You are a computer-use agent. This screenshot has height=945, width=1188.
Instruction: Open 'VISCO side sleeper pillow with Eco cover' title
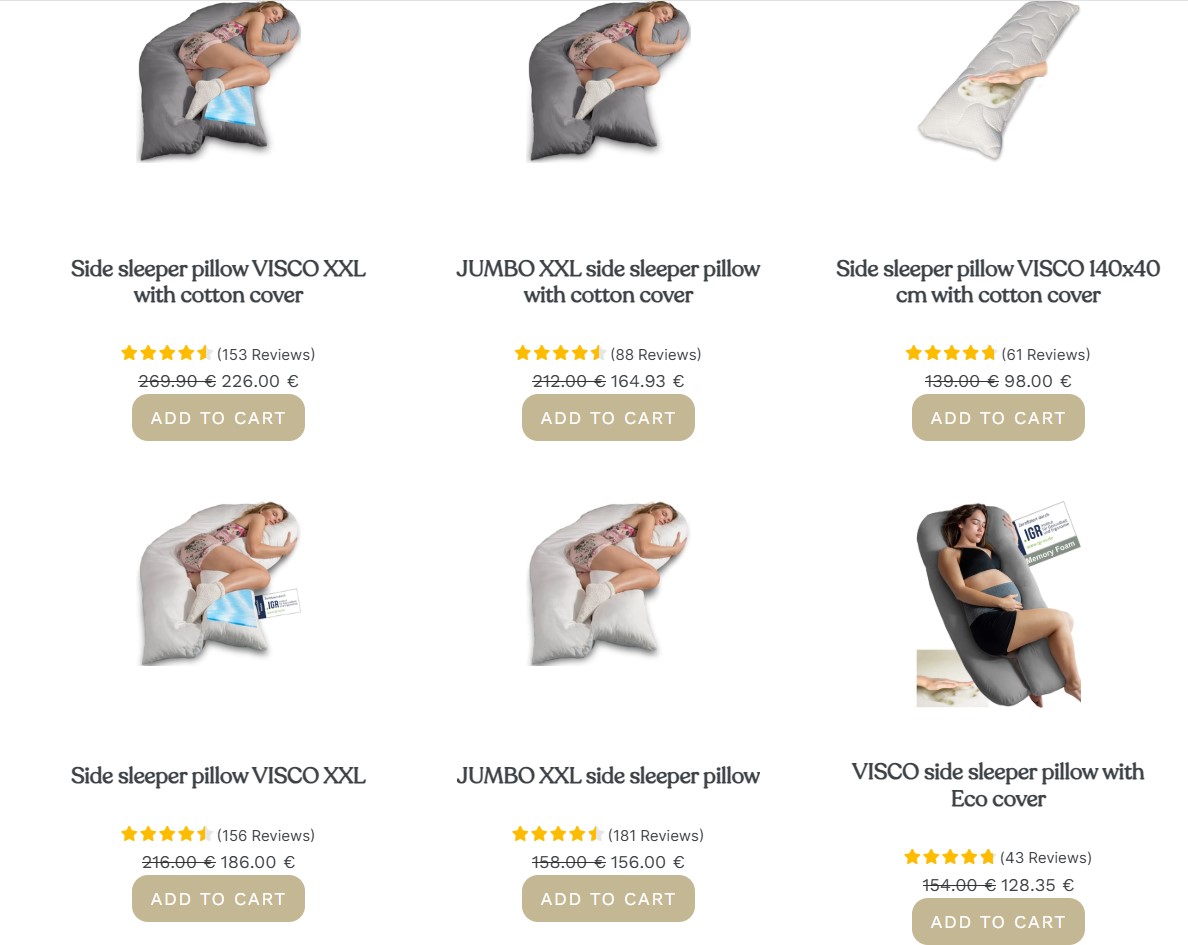point(998,785)
